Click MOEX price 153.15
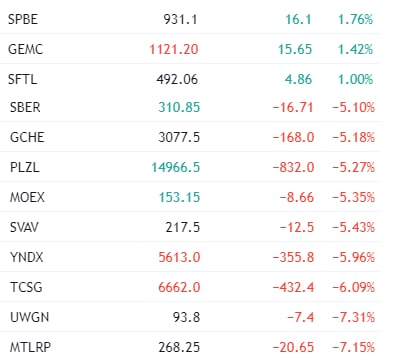 (179, 197)
